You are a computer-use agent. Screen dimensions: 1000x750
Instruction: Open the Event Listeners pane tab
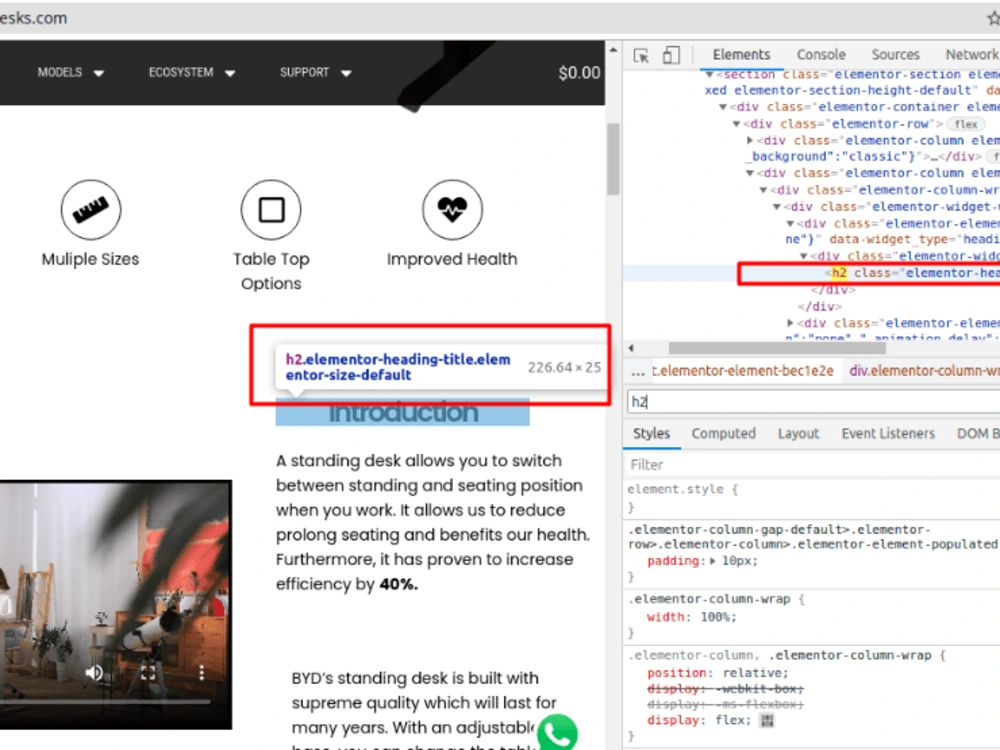click(x=888, y=434)
